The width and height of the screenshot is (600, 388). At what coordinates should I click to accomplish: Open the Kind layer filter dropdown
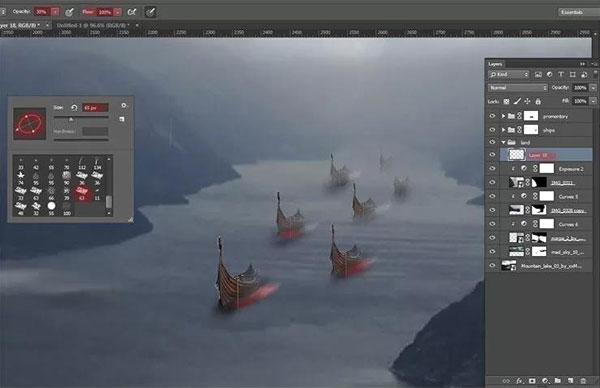tap(509, 75)
